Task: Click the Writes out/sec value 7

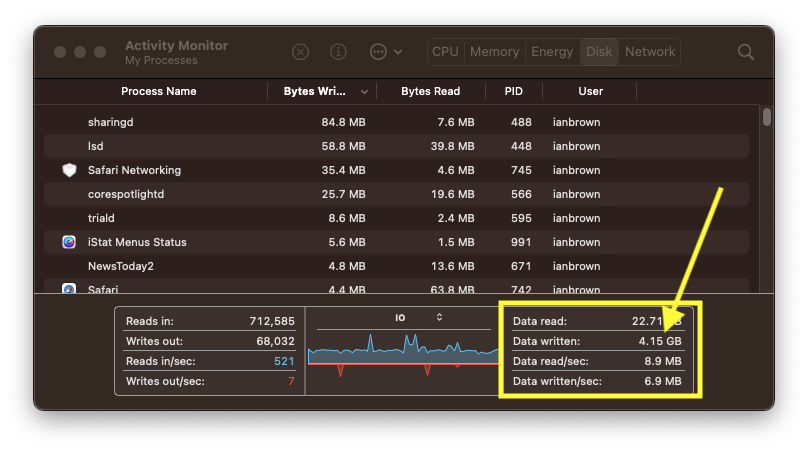Action: [291, 381]
